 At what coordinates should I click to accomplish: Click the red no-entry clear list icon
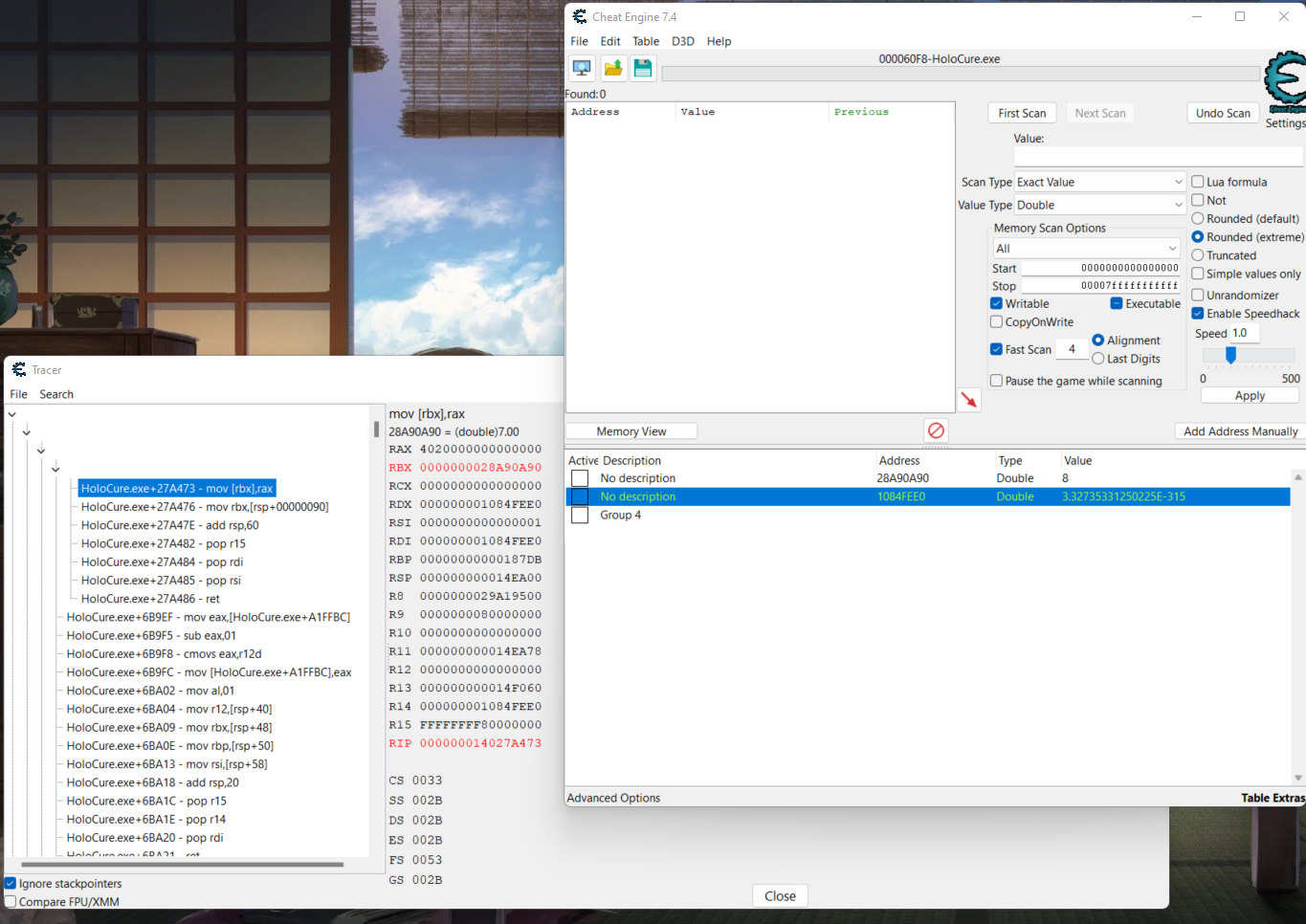click(x=936, y=430)
